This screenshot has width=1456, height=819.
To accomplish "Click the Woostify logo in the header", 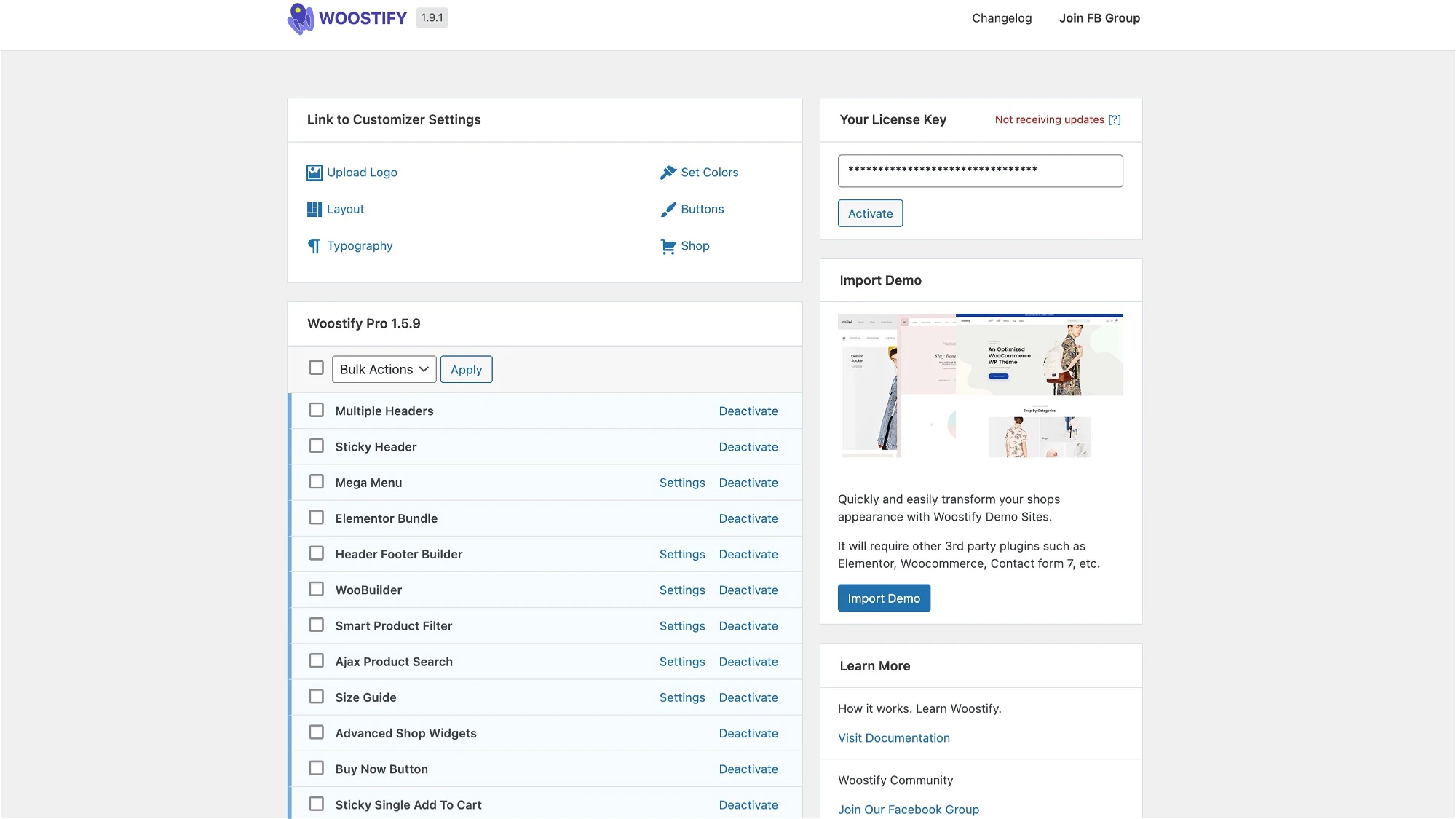I will pos(347,17).
